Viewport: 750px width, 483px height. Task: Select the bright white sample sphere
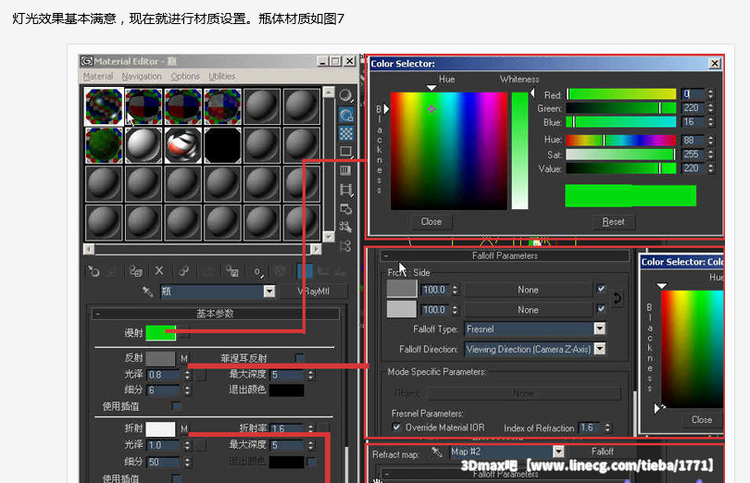click(143, 145)
